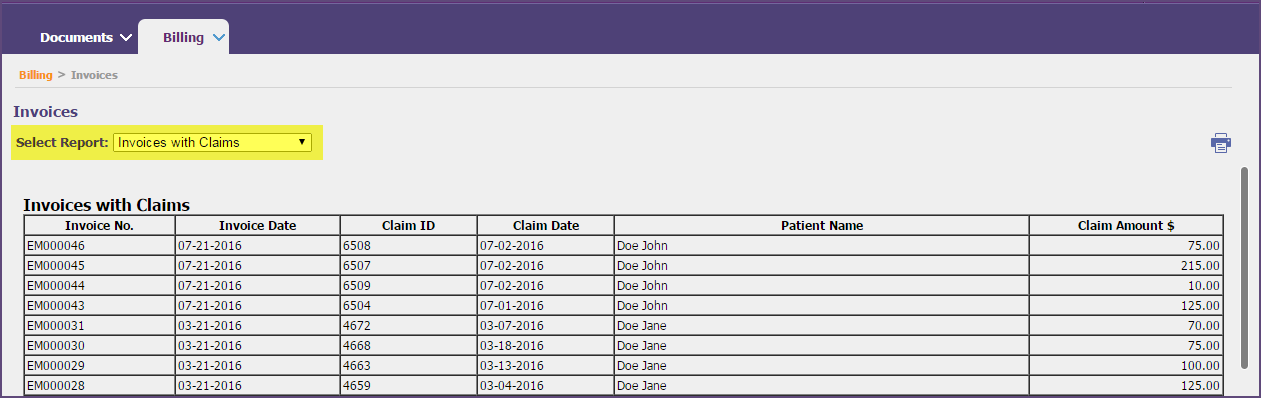Follow the Billing breadcrumb link

click(x=35, y=75)
